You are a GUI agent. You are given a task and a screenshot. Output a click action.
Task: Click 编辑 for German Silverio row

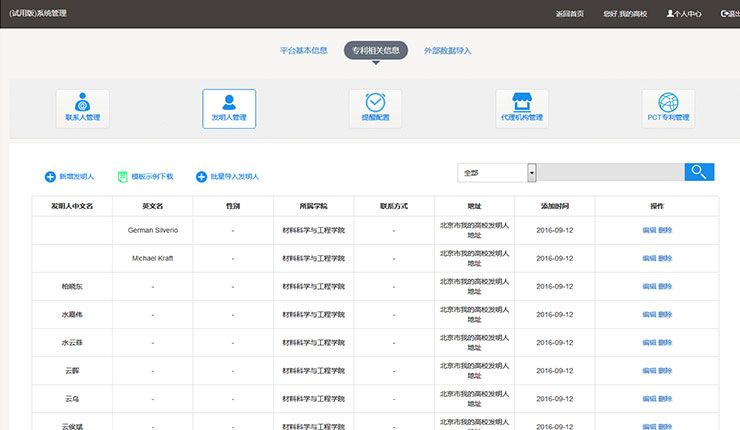point(649,230)
